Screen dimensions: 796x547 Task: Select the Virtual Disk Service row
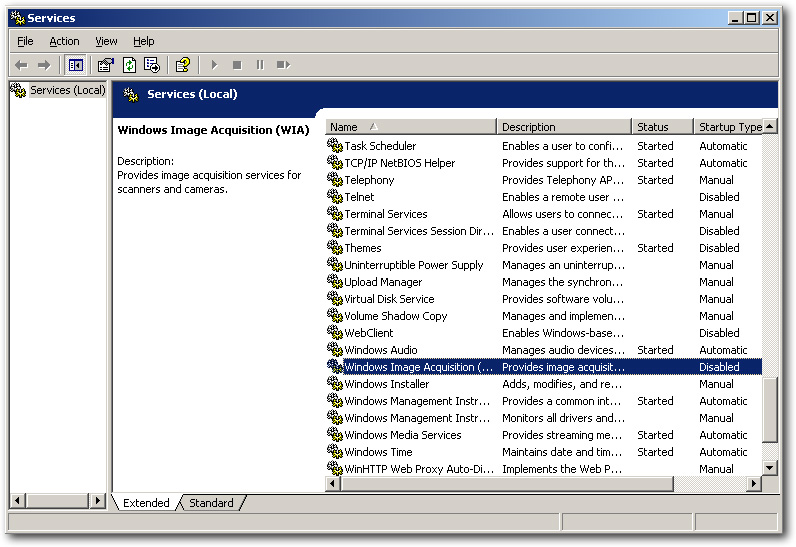[544, 299]
